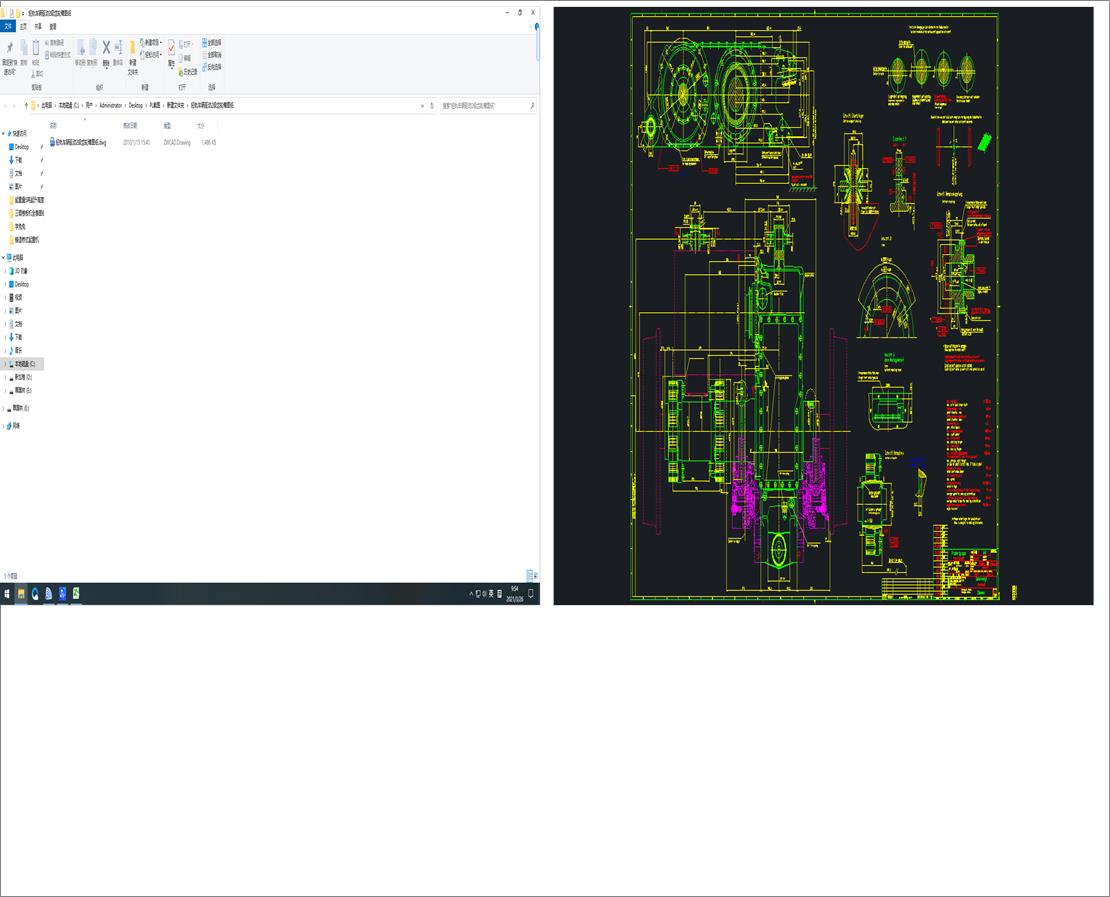Click the Explorer help question mark icon
This screenshot has width=1110, height=897.
[537, 26]
